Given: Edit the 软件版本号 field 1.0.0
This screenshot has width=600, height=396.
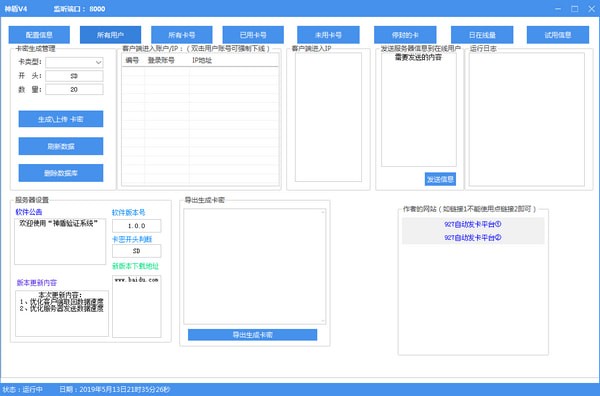Looking at the screenshot, I should click(137, 226).
